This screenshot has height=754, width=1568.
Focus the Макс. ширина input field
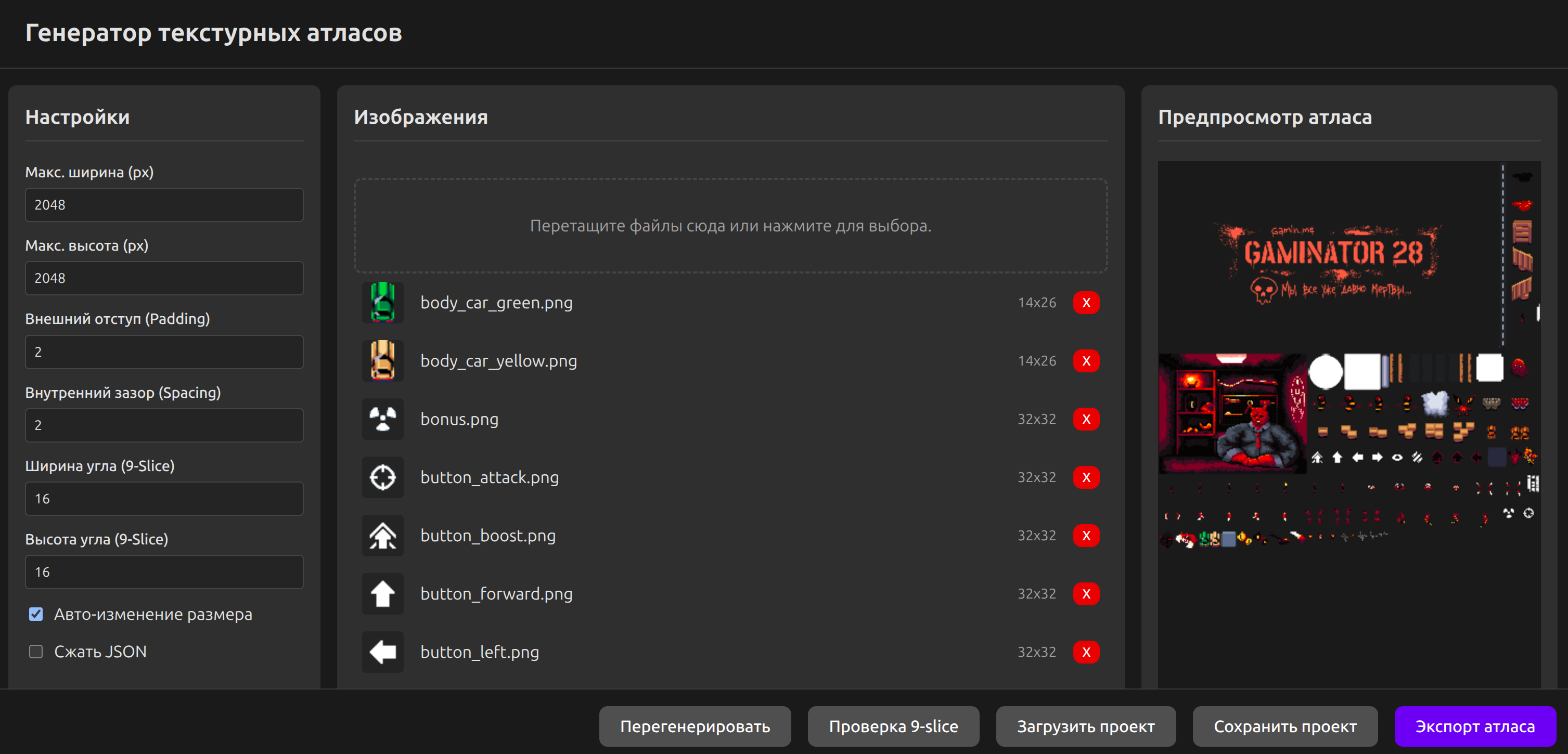(164, 205)
